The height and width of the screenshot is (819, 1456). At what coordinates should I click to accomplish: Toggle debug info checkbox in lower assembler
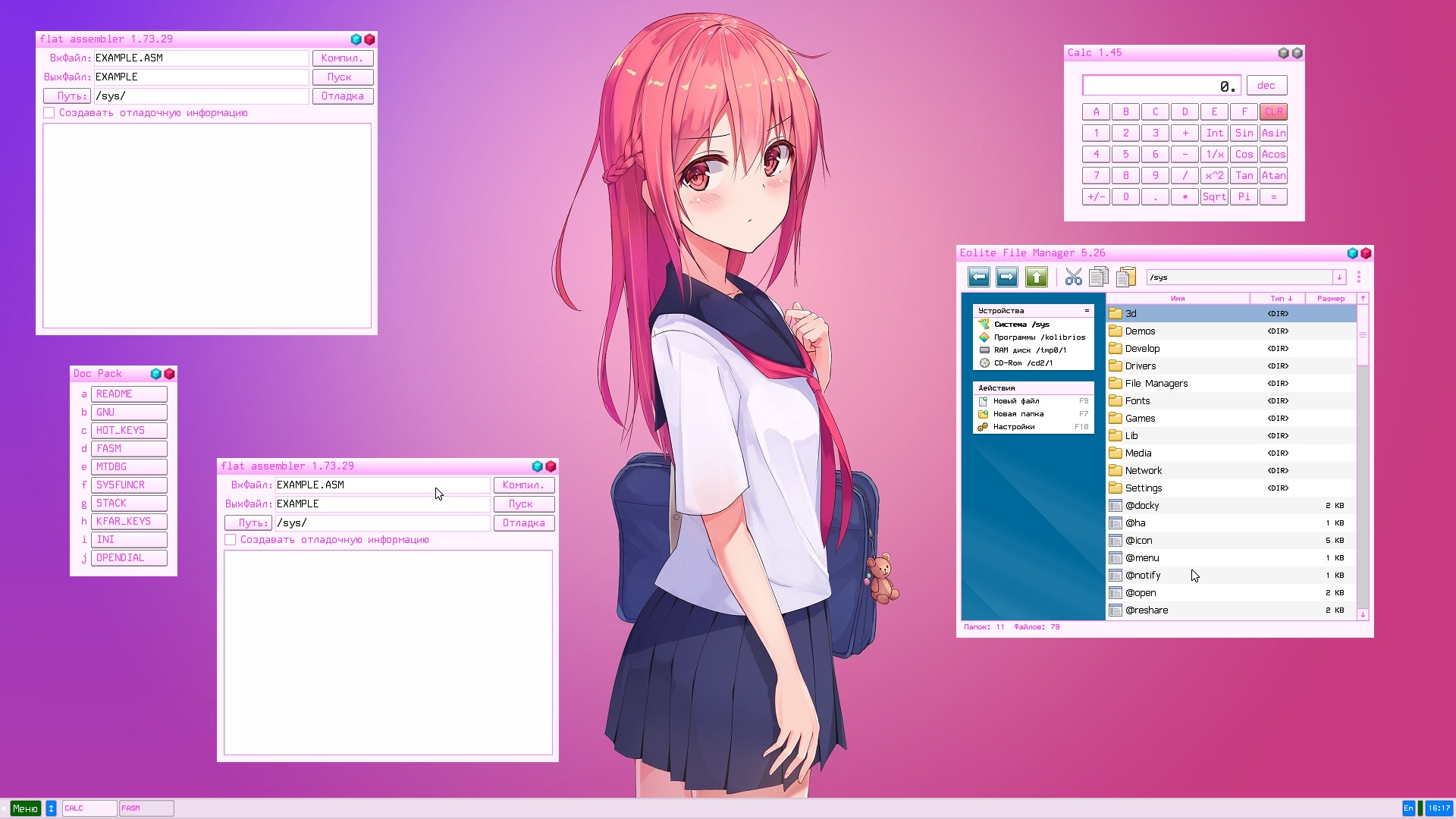click(231, 540)
